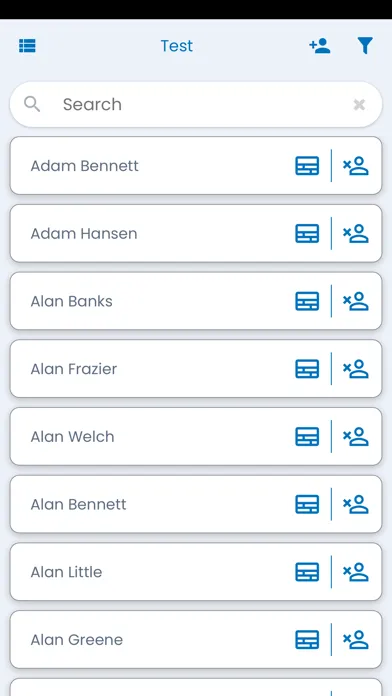Remove Adam Hansen from the list
This screenshot has height=696, width=392.
pyautogui.click(x=356, y=233)
